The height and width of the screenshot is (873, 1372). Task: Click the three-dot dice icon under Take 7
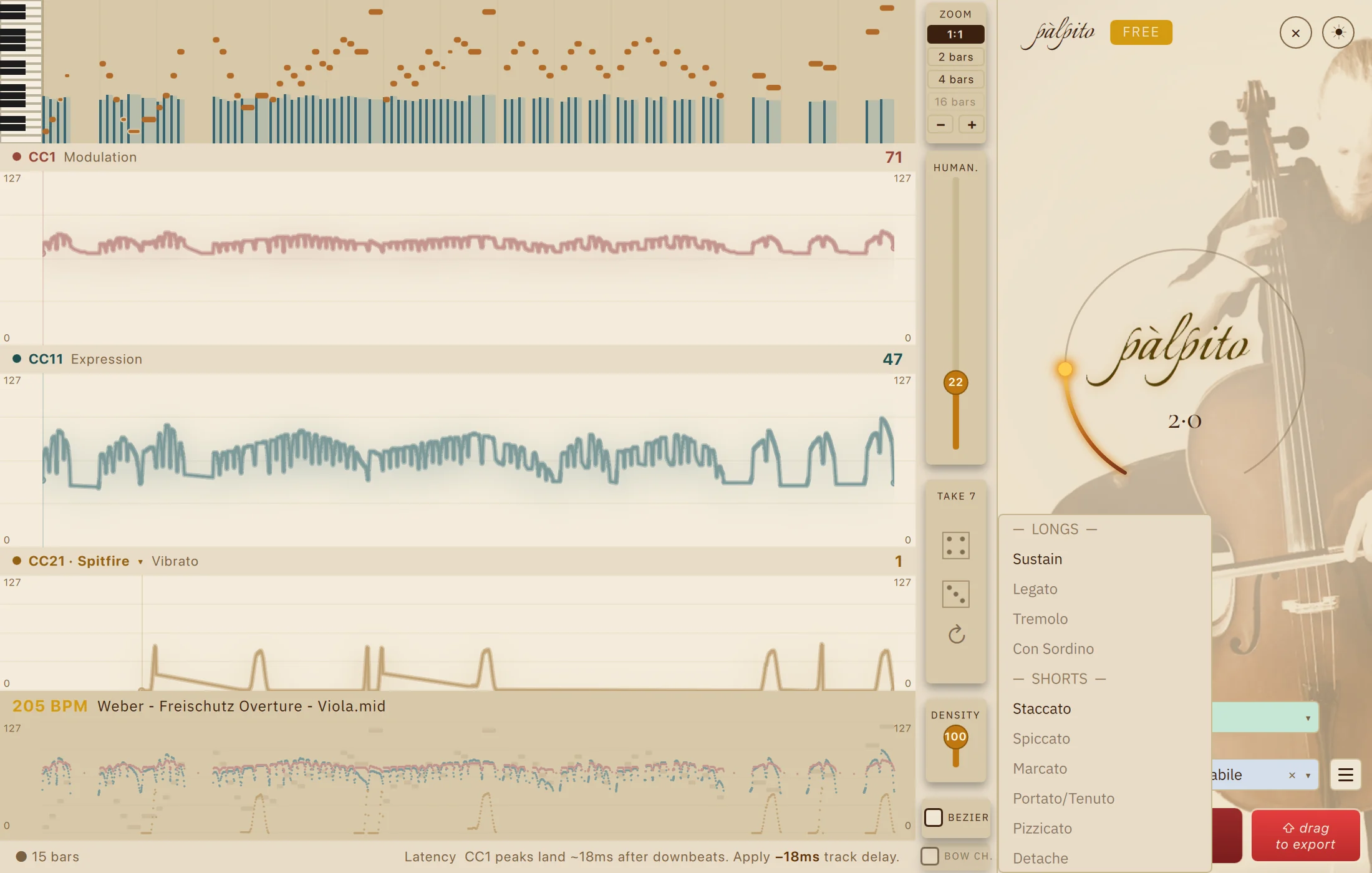click(955, 594)
